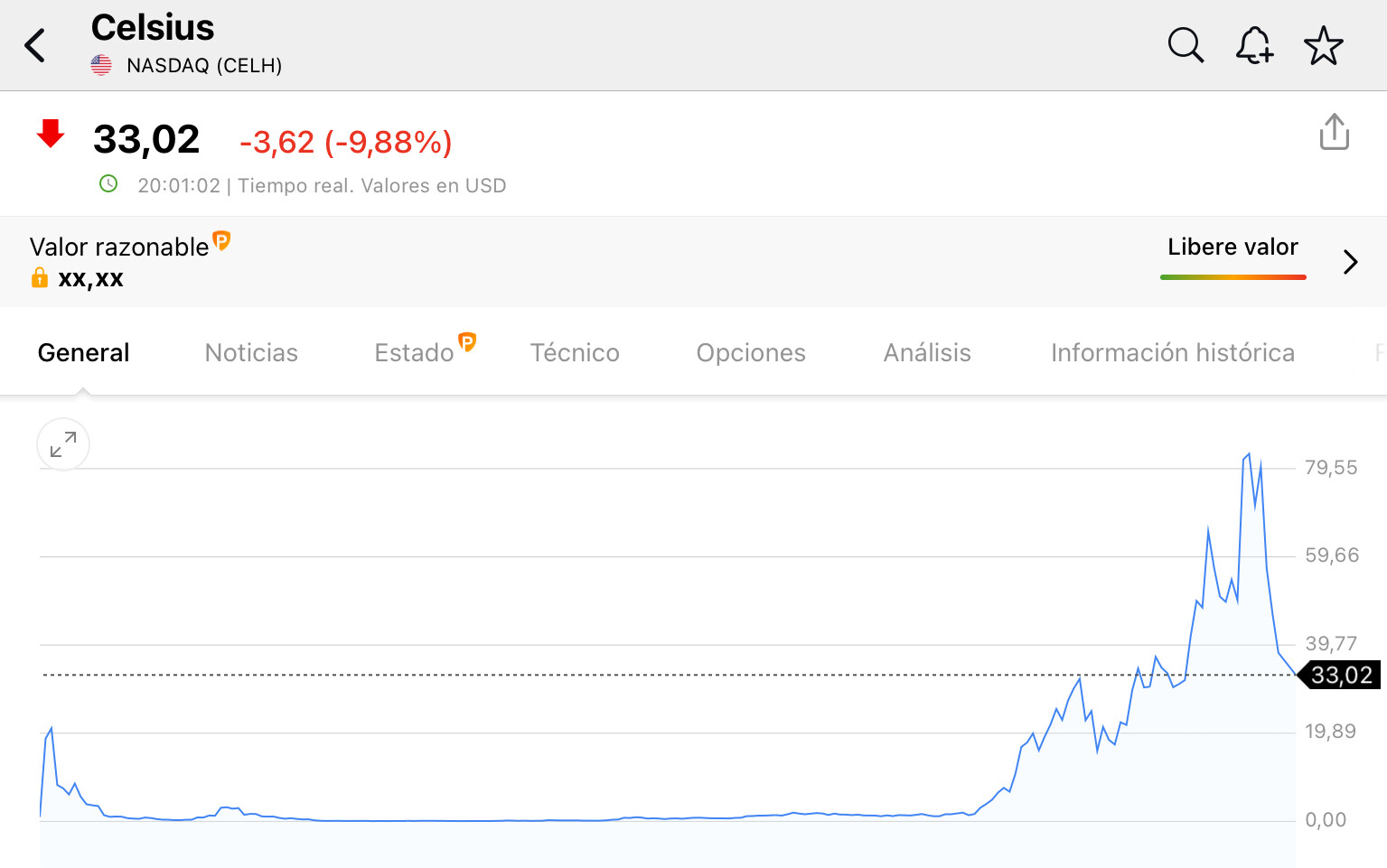Tap the Pro badge beside Valor razonable
Screen dimensions: 1387x868
(x=221, y=240)
